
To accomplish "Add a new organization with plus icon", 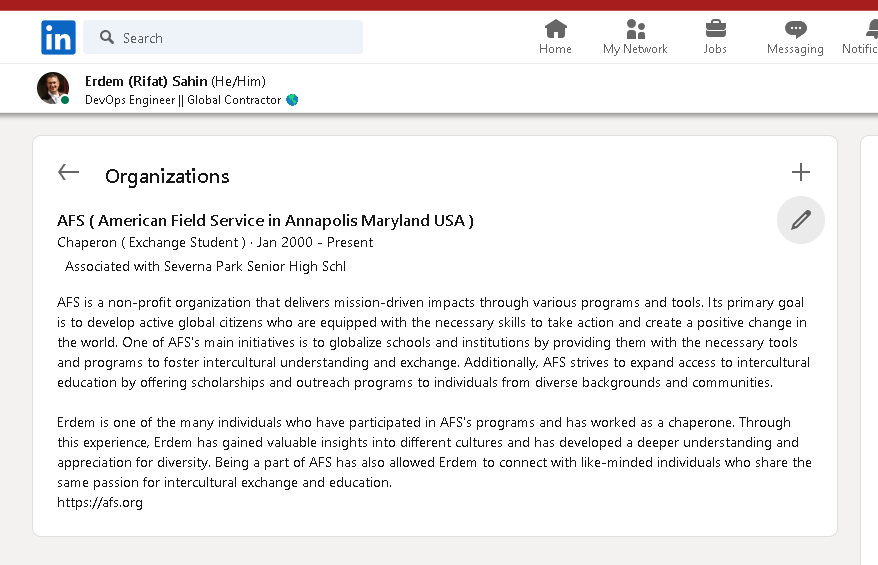I will point(801,172).
